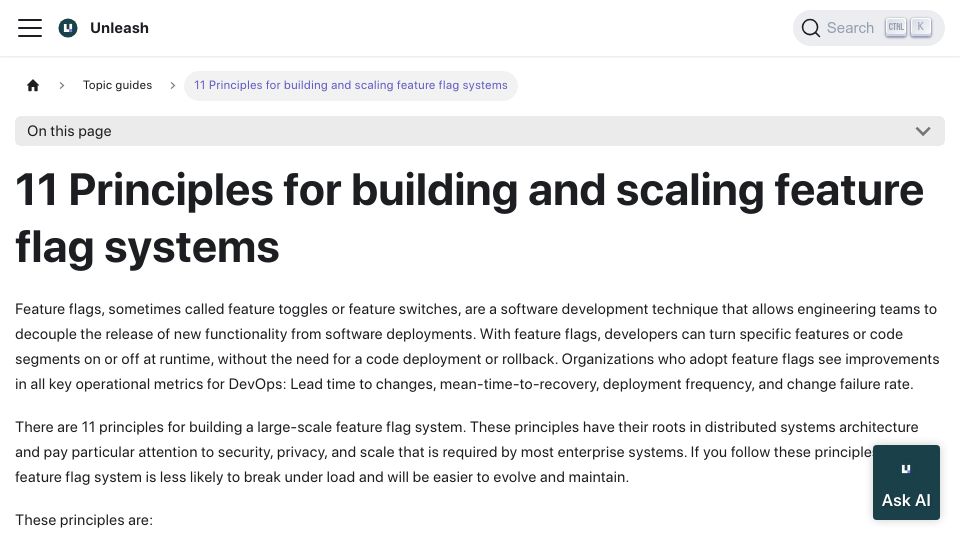Open Topic guides breadcrumb
The image size is (960, 540).
click(118, 85)
